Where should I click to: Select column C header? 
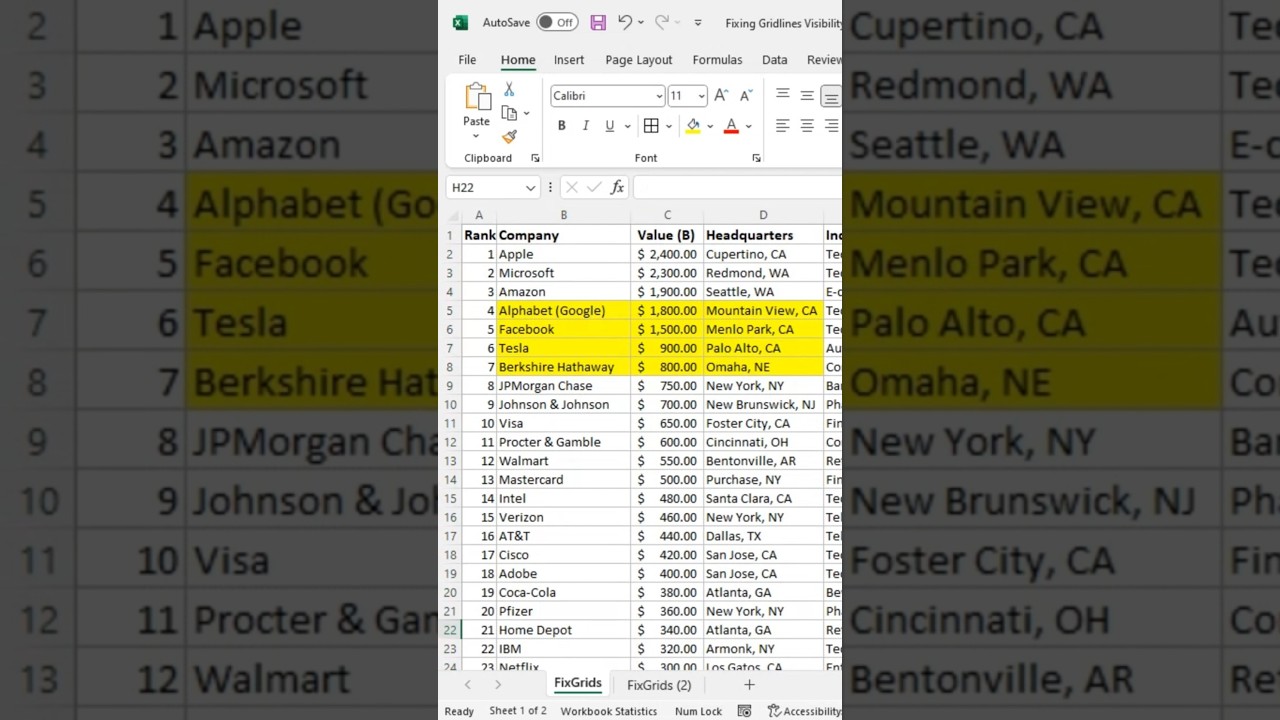tap(667, 215)
